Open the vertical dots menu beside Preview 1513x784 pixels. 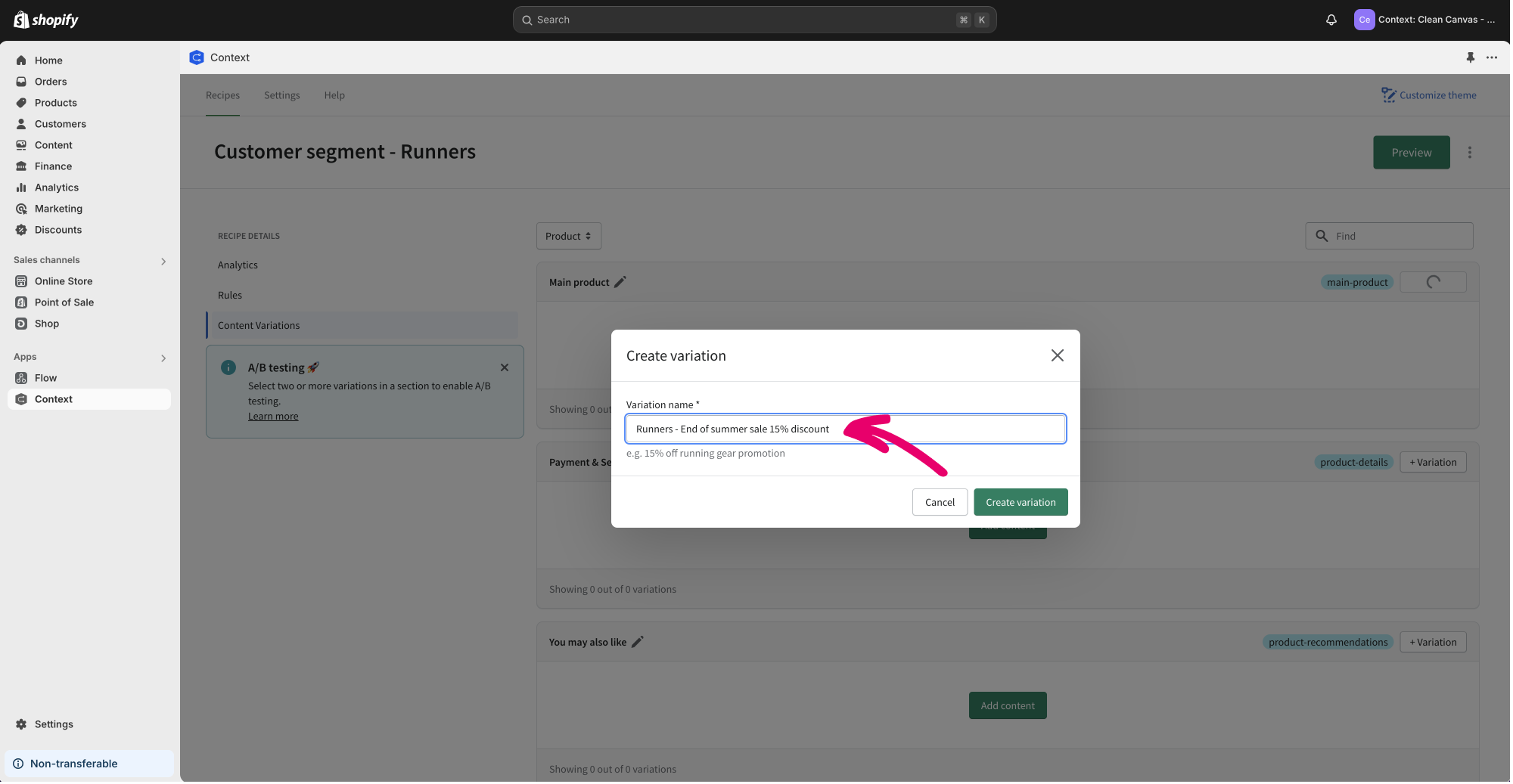pyautogui.click(x=1469, y=153)
